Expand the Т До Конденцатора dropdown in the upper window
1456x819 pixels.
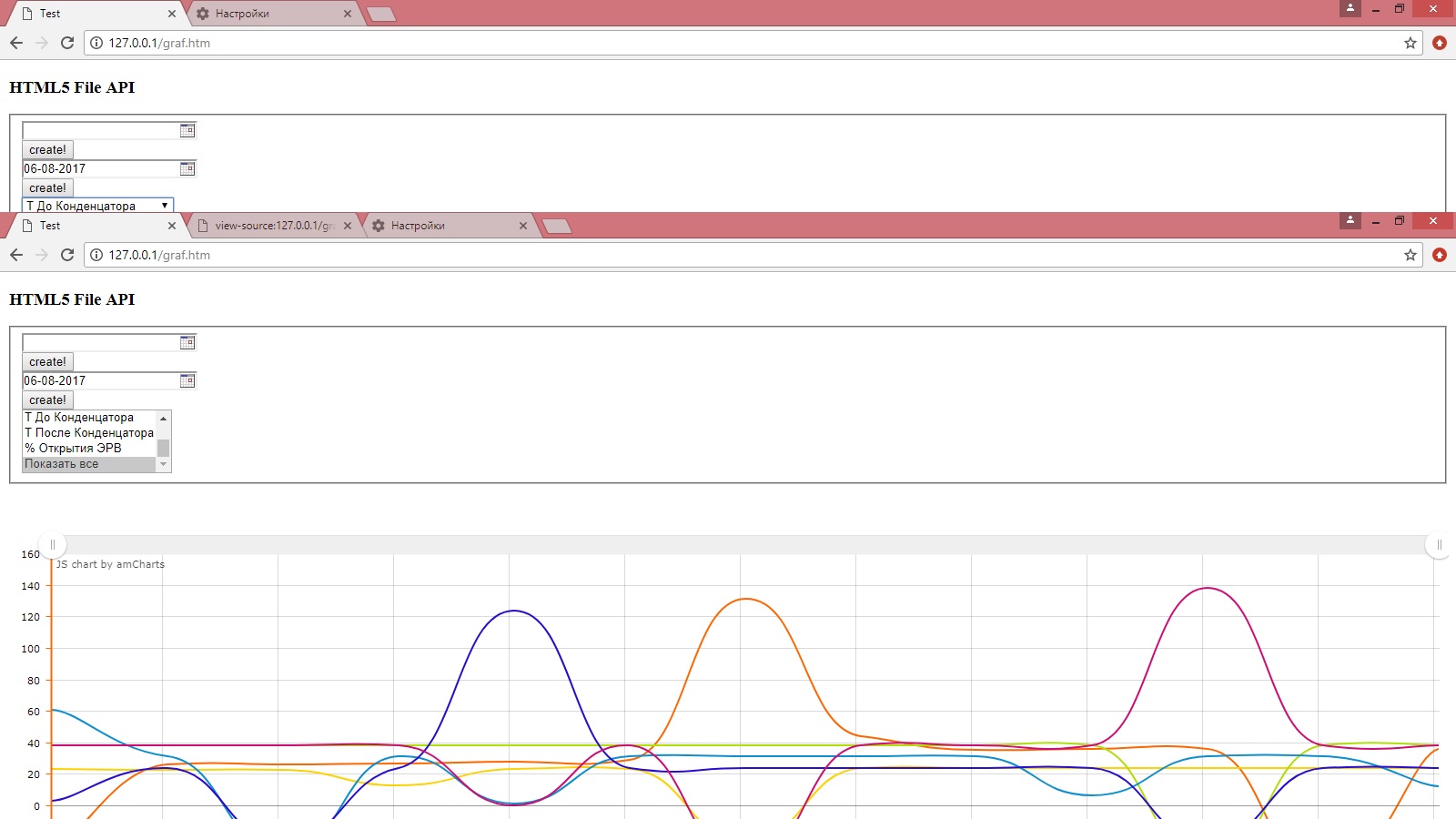tap(97, 206)
